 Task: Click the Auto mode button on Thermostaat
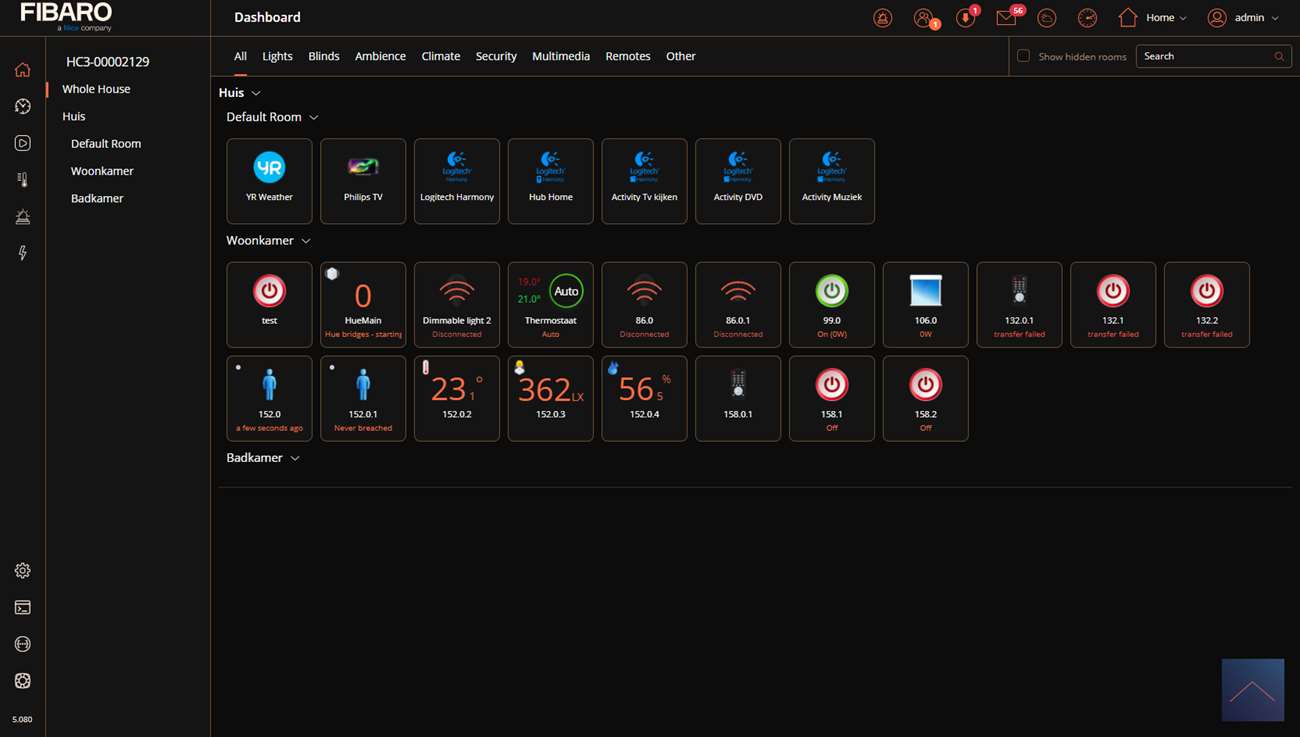[x=566, y=291]
